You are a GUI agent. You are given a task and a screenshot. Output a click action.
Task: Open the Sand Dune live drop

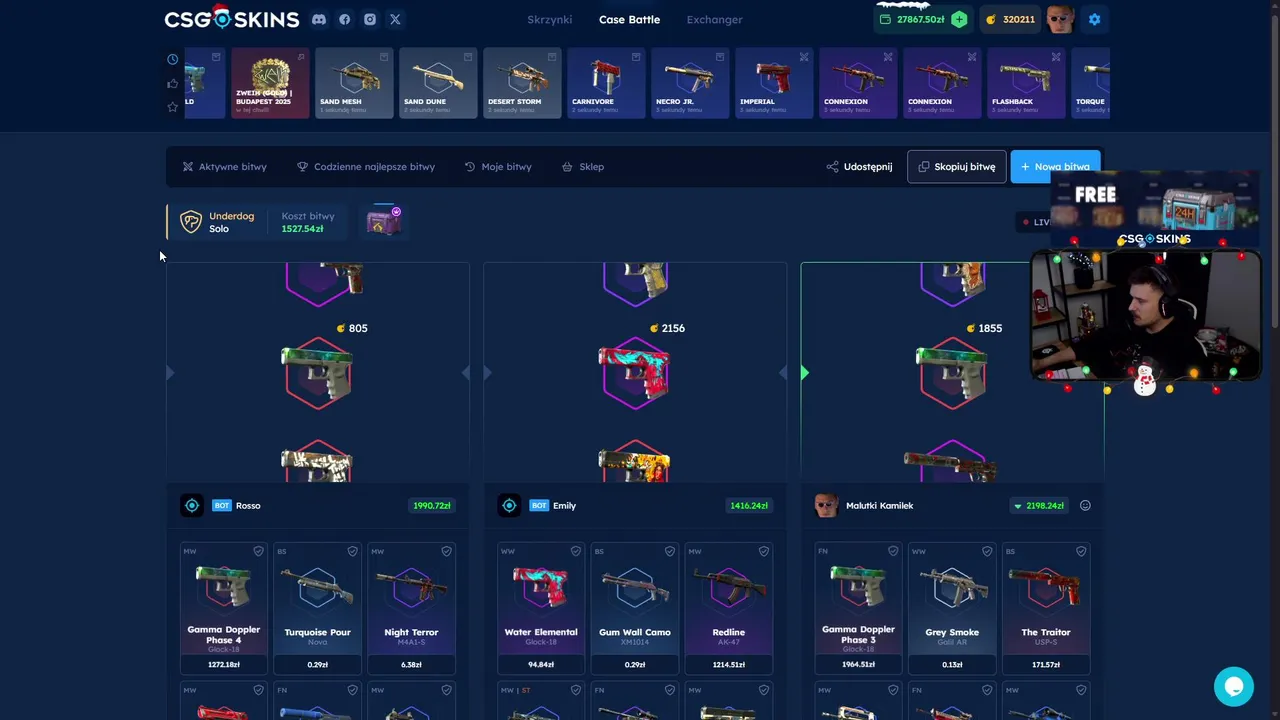coord(438,83)
